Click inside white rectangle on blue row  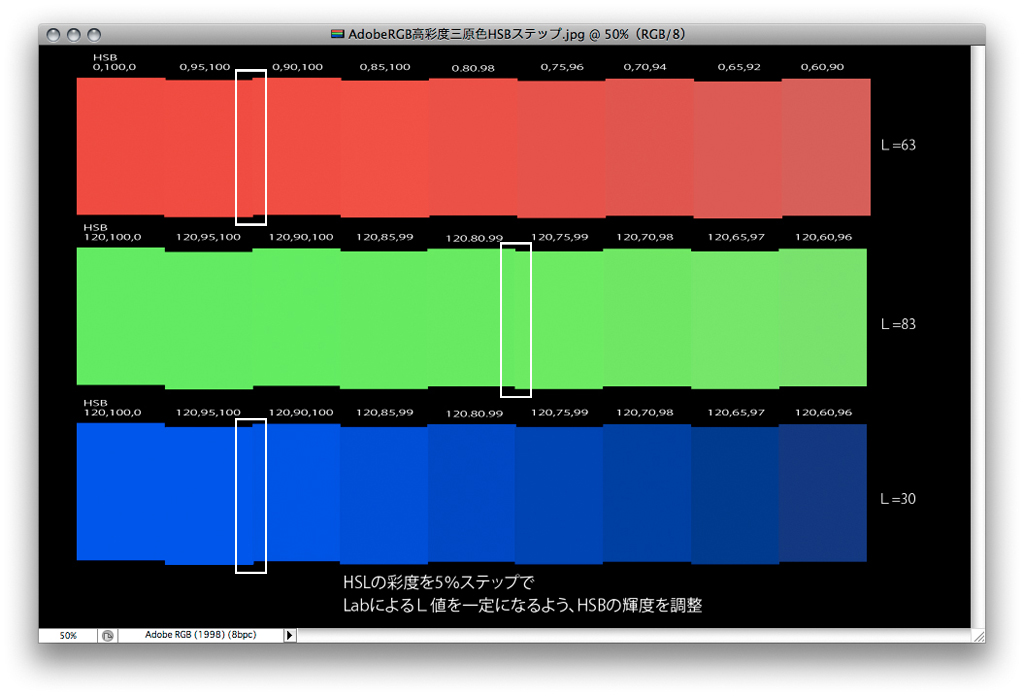(251, 495)
